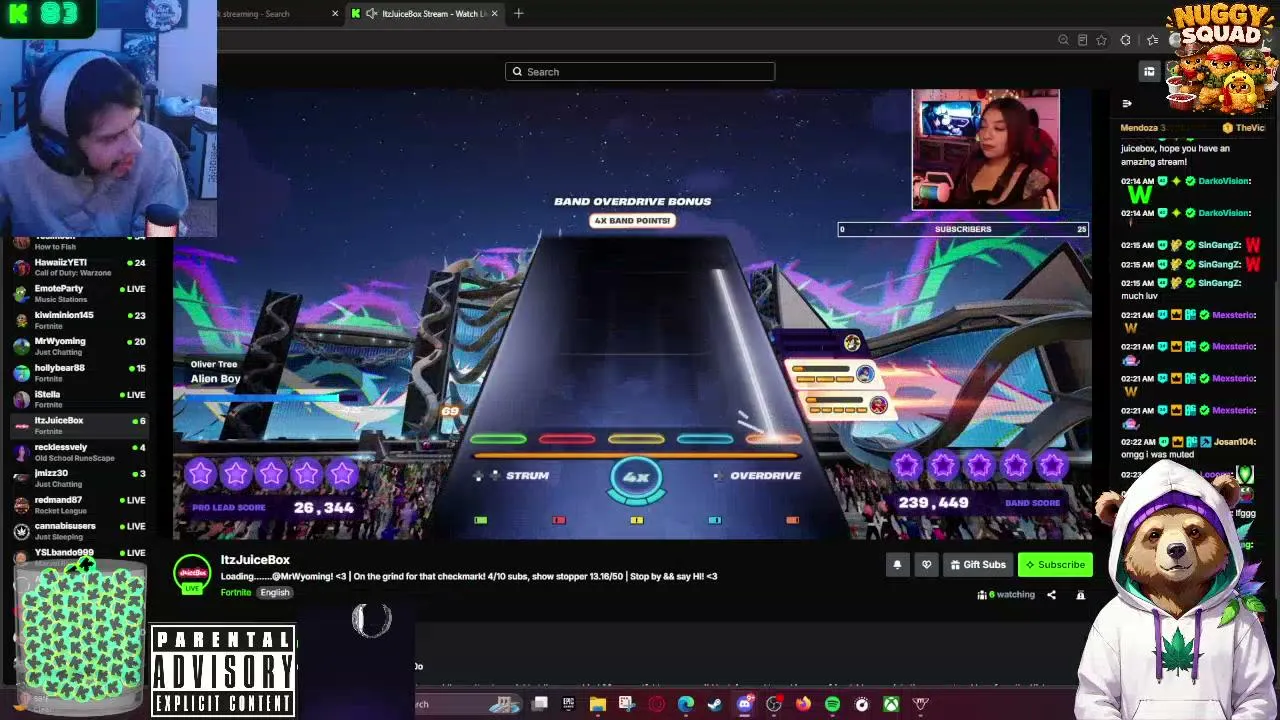The height and width of the screenshot is (720, 1280).
Task: Open recklessvely channel in sidebar
Action: point(80,452)
